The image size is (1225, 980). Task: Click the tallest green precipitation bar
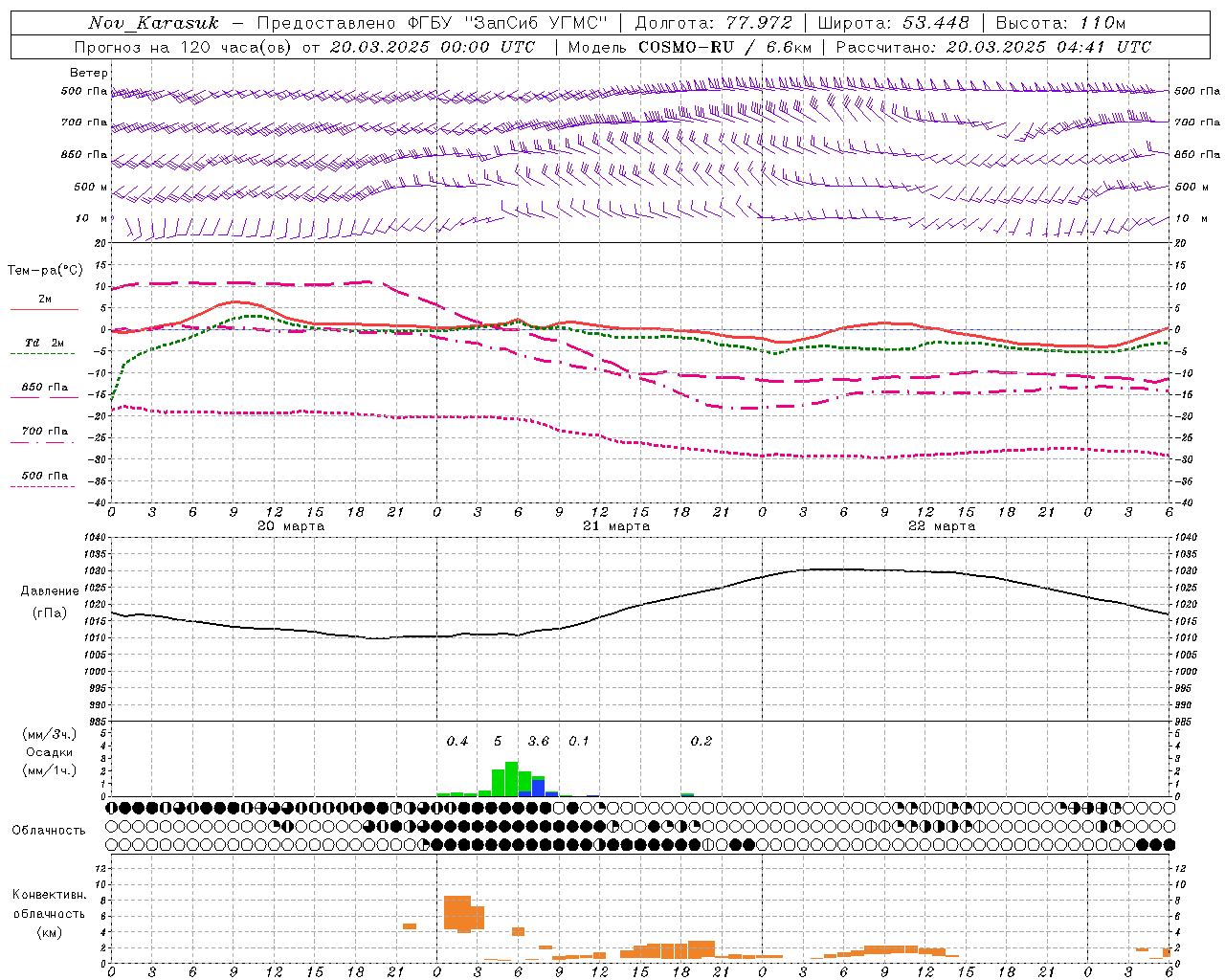(511, 779)
